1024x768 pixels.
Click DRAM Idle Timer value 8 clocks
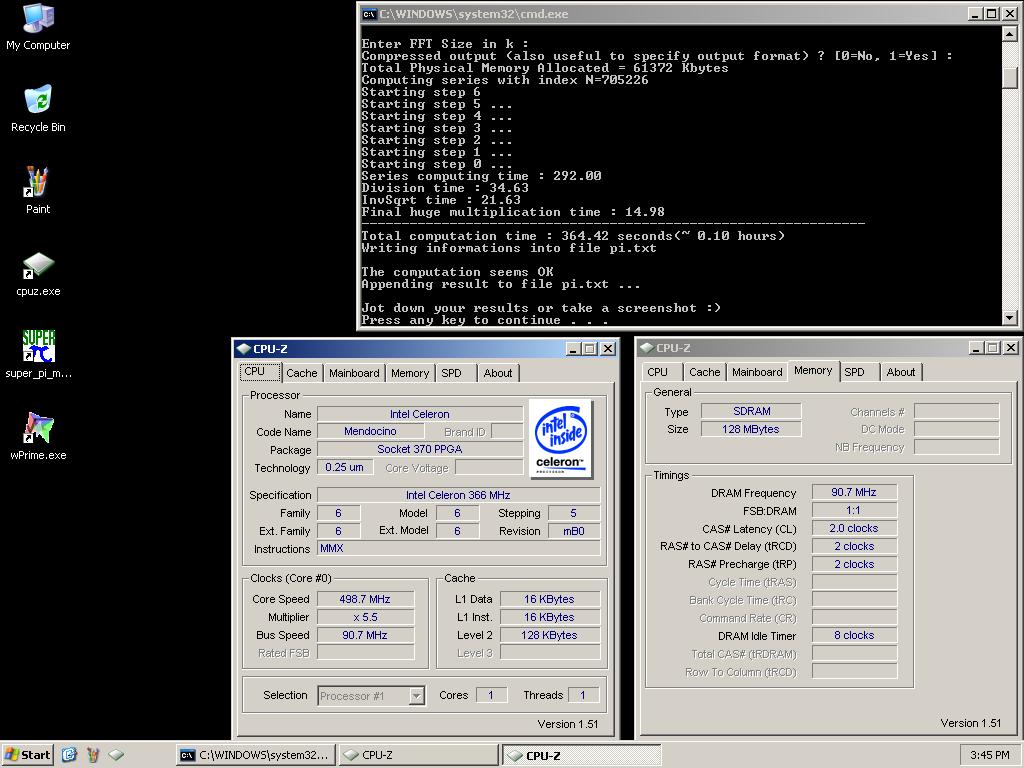tap(854, 635)
